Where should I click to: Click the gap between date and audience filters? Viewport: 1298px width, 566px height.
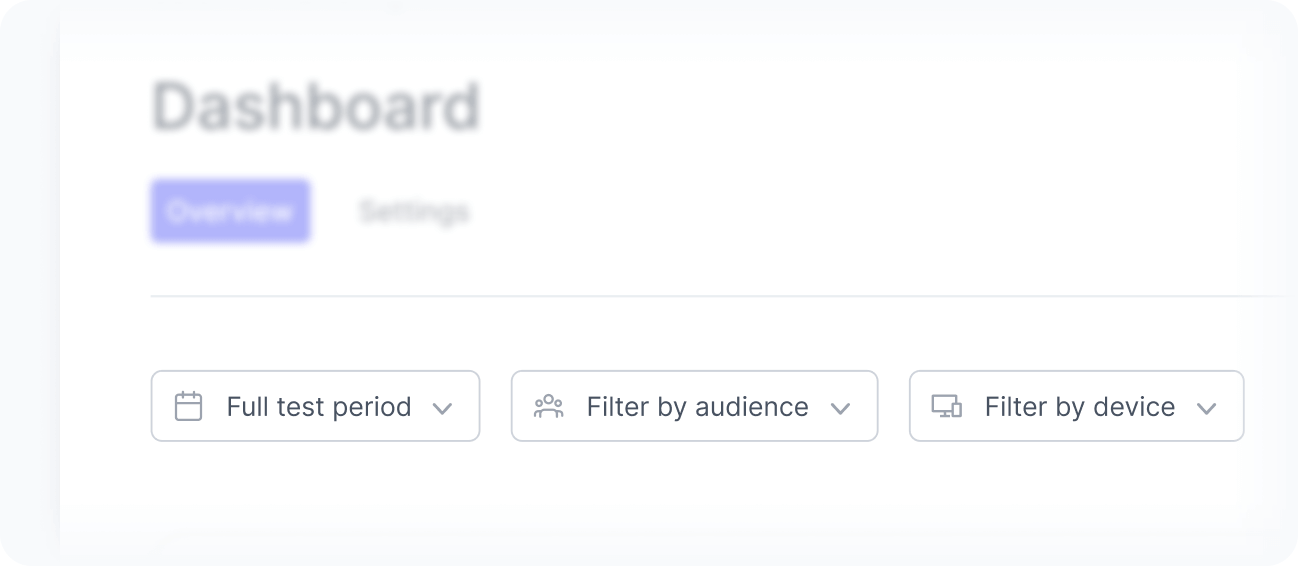[x=495, y=406]
